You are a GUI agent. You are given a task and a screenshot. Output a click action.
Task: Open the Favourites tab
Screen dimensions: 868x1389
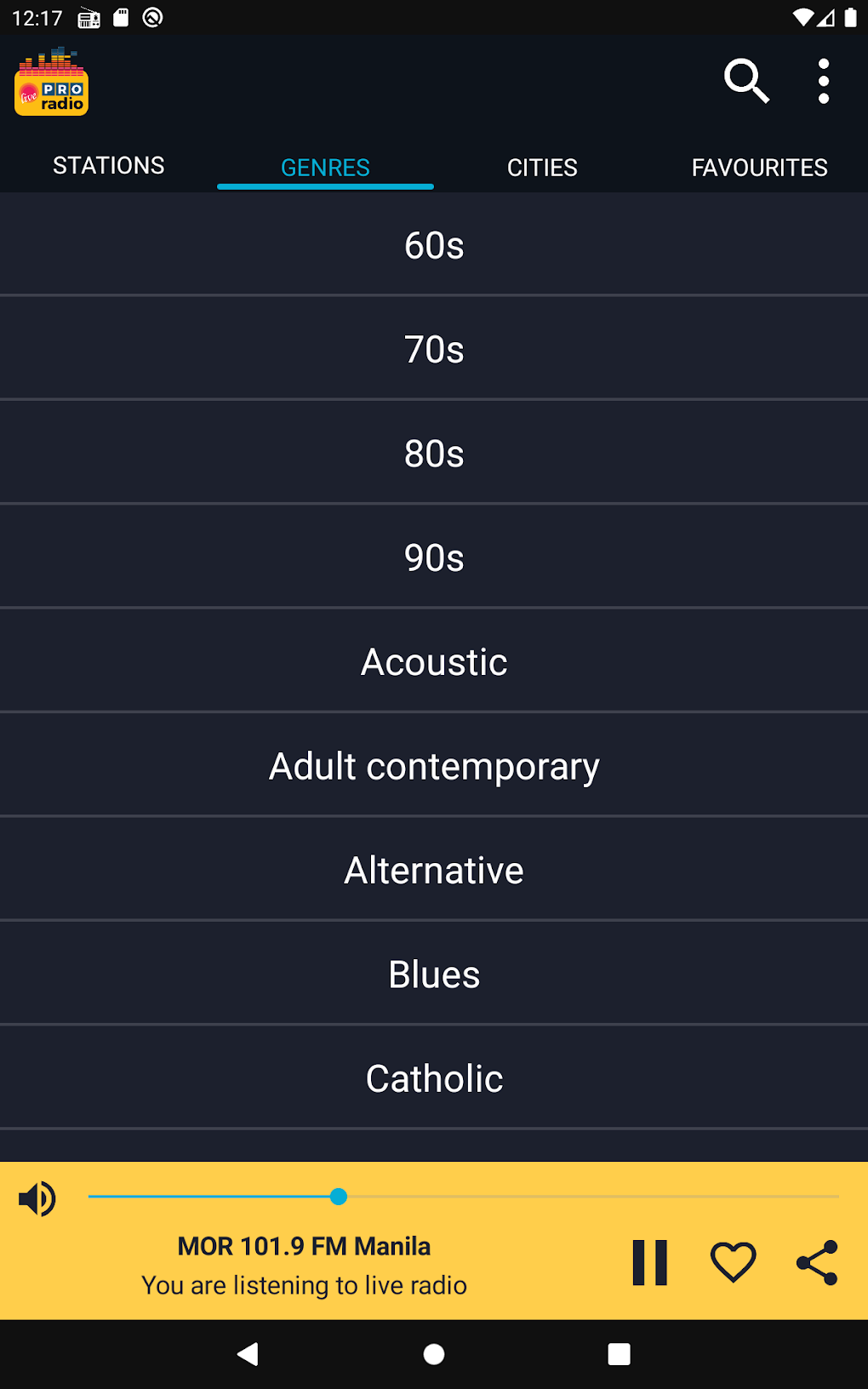click(759, 168)
